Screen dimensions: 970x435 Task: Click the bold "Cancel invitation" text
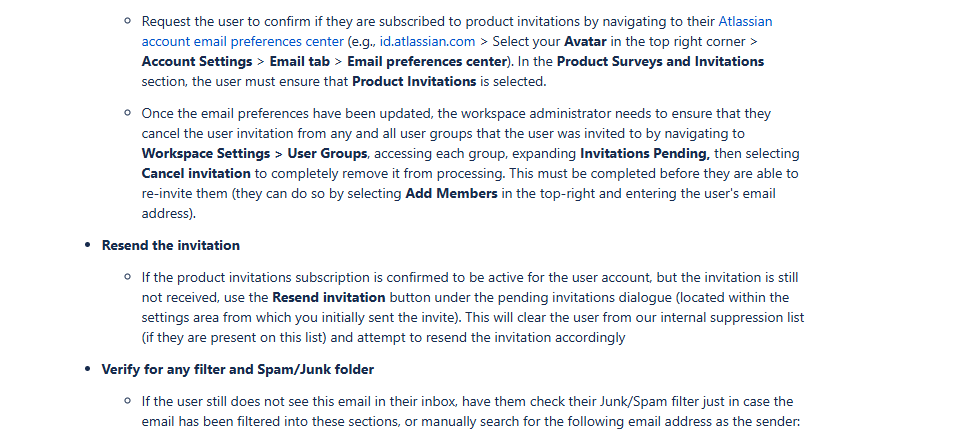[196, 173]
